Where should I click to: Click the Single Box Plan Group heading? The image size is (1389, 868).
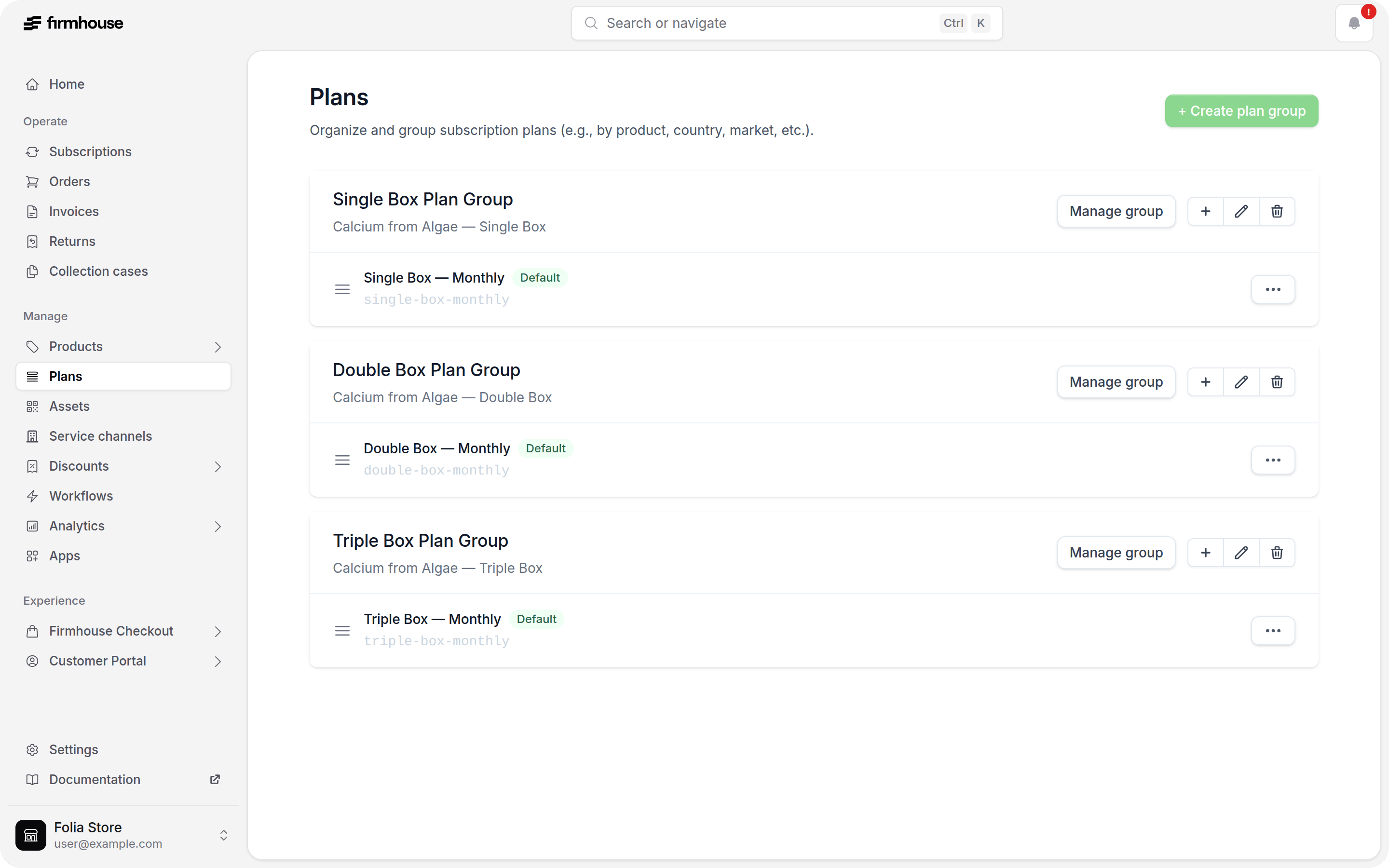422,199
